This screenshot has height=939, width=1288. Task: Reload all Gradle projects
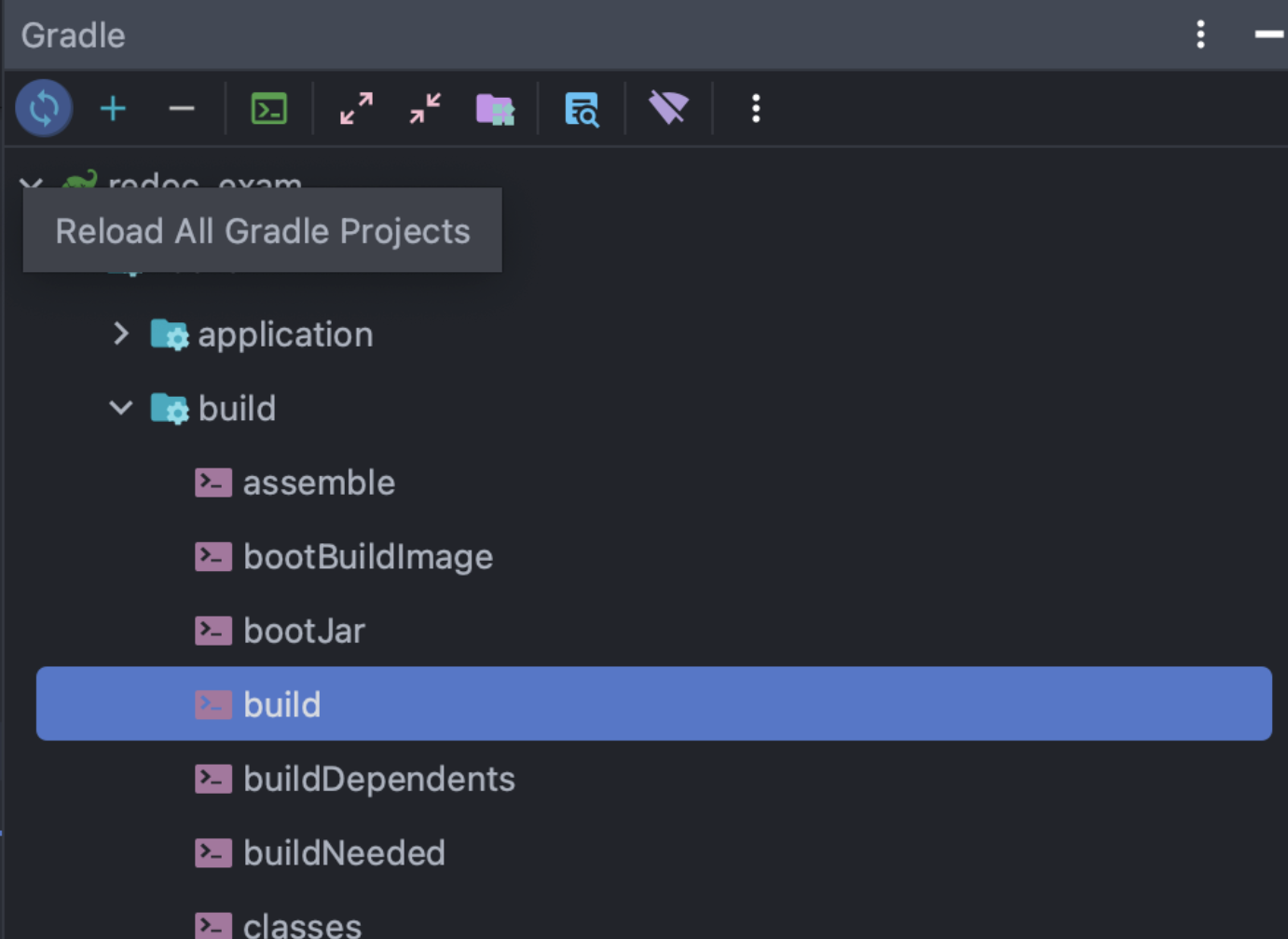point(44,109)
